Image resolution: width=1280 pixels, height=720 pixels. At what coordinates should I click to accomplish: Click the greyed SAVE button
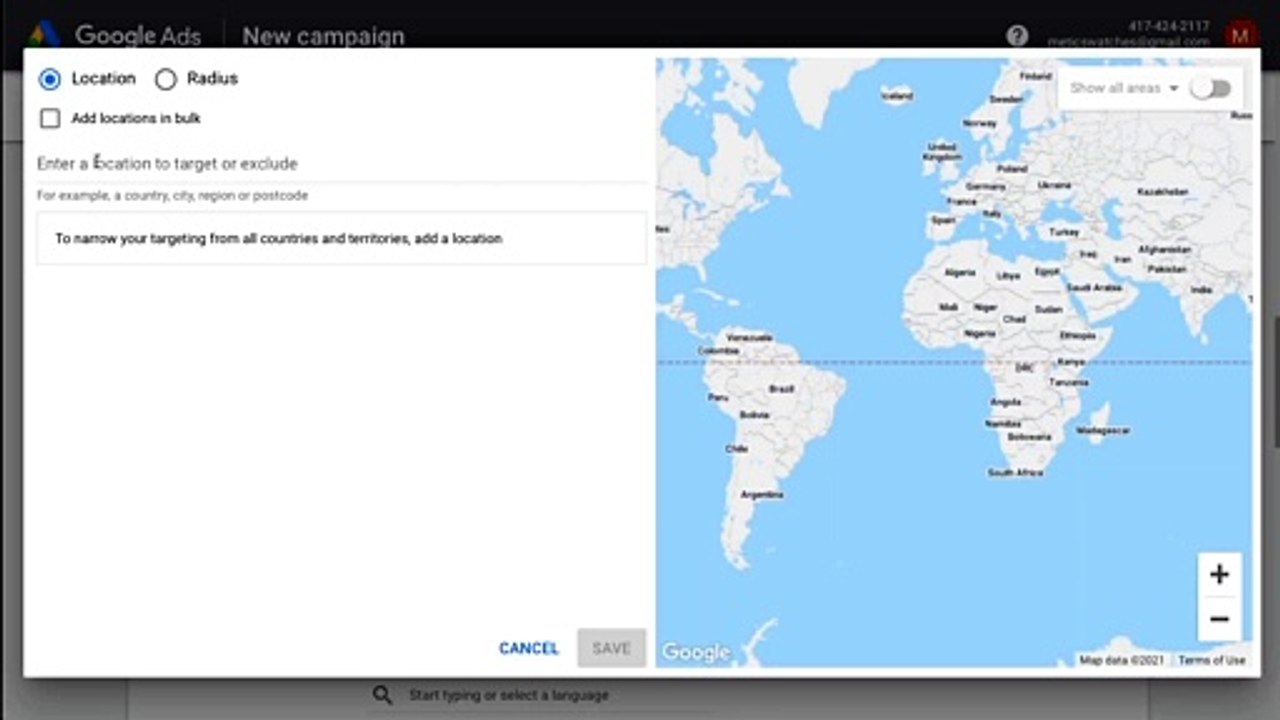611,649
